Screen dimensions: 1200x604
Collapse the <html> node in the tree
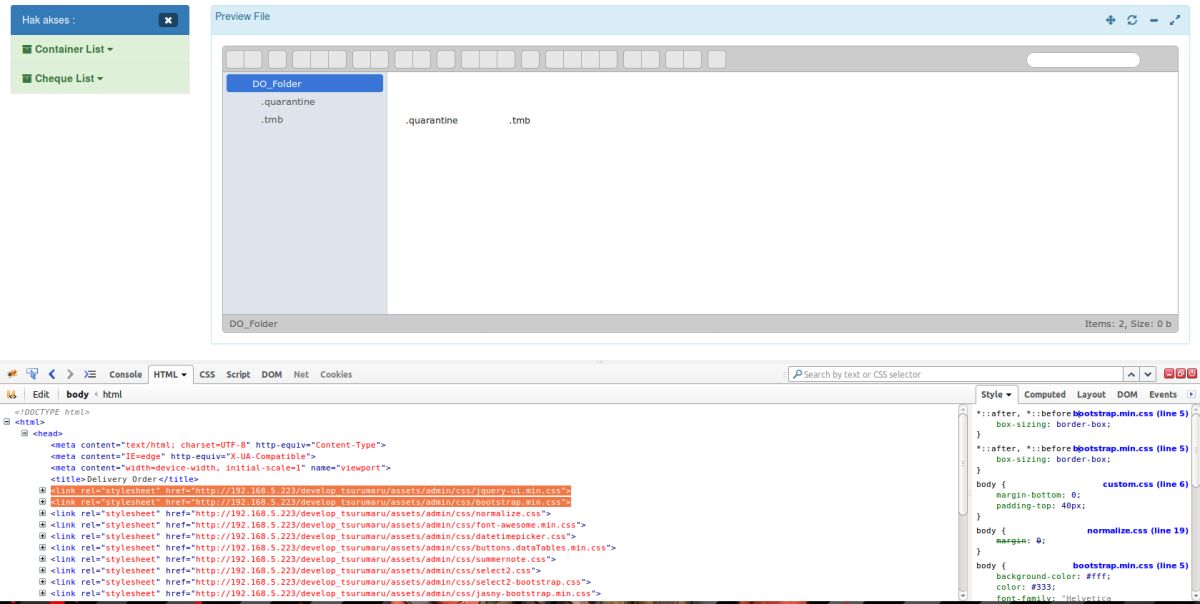(7, 422)
